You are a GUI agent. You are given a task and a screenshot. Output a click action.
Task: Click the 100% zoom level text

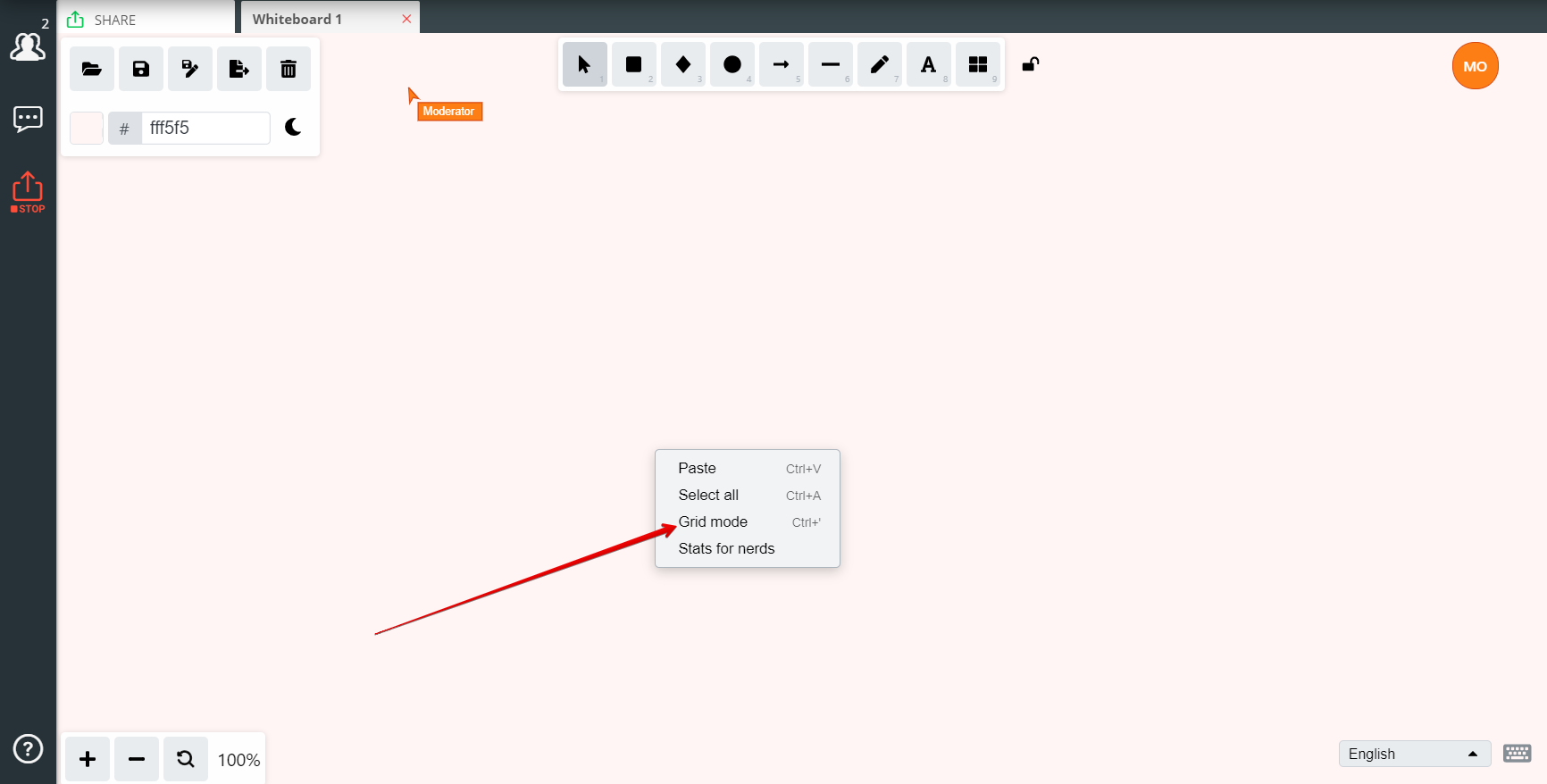tap(238, 760)
